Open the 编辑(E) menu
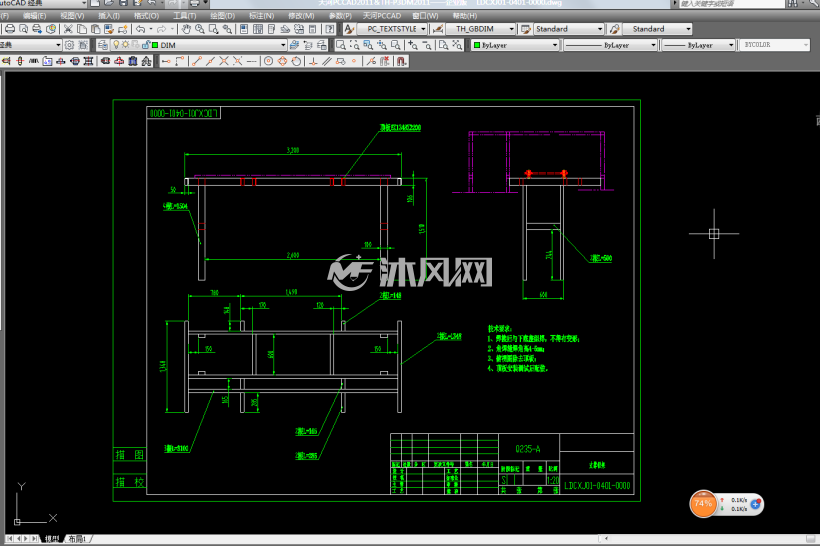Viewport: 820px width, 546px height. (34, 16)
